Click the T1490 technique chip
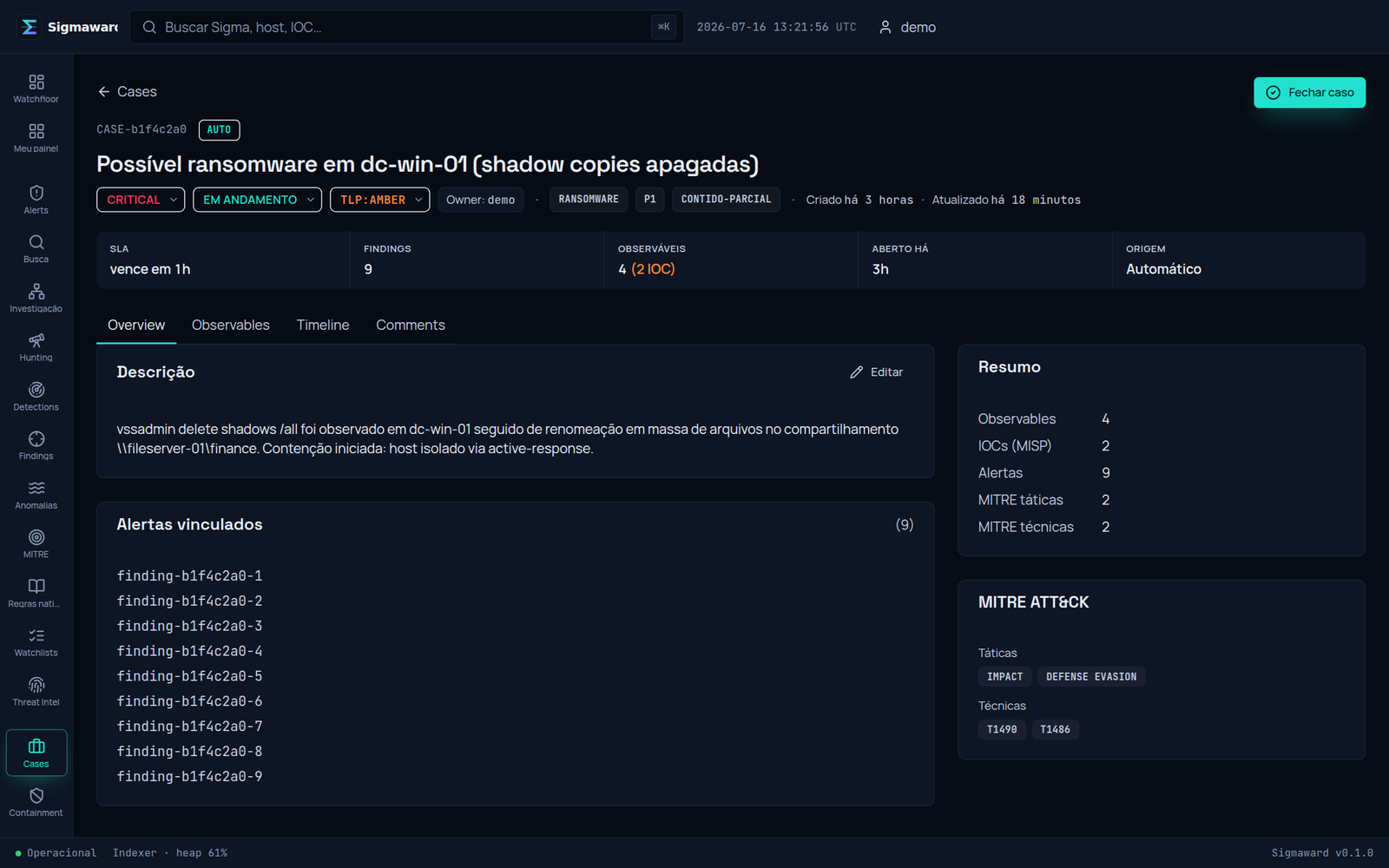The width and height of the screenshot is (1389, 868). (1002, 730)
